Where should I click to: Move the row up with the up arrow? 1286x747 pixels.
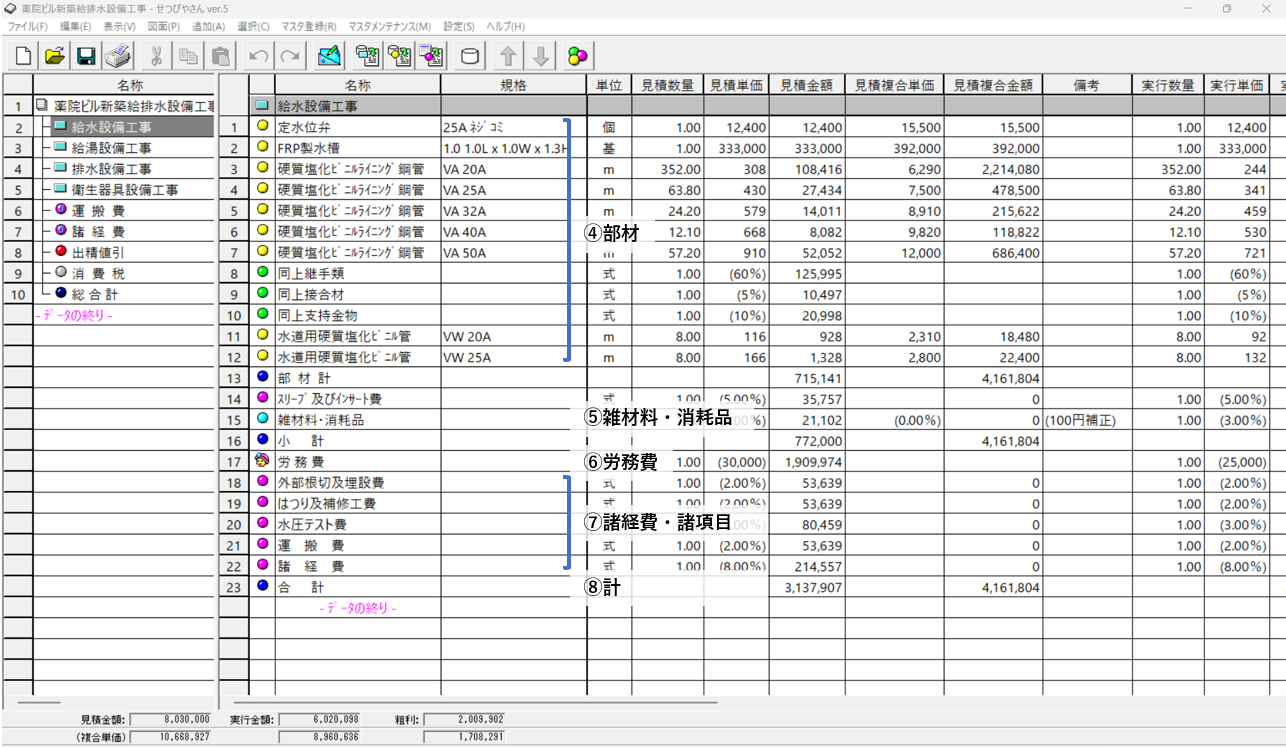tap(508, 56)
